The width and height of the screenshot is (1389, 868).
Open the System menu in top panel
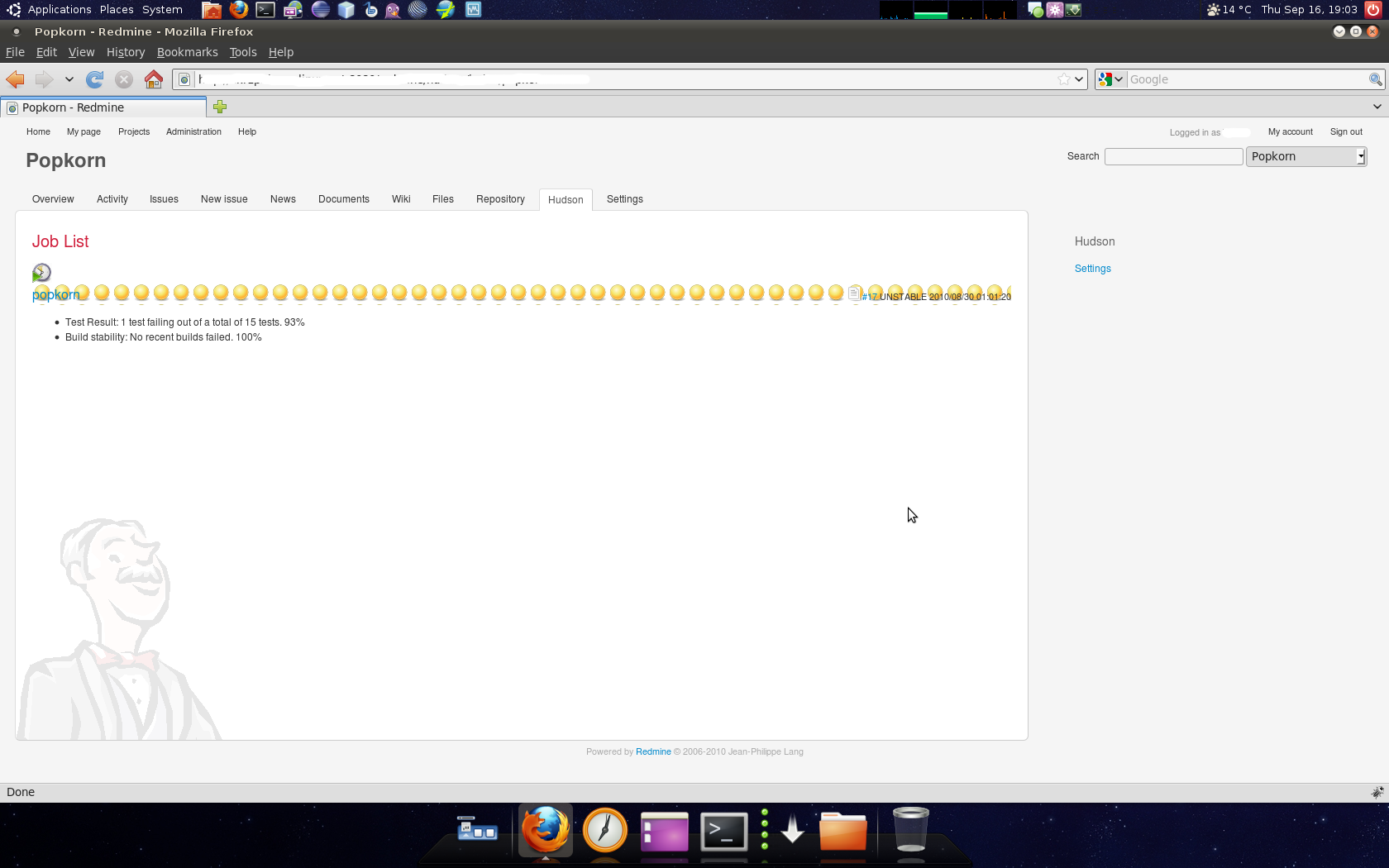point(162,10)
